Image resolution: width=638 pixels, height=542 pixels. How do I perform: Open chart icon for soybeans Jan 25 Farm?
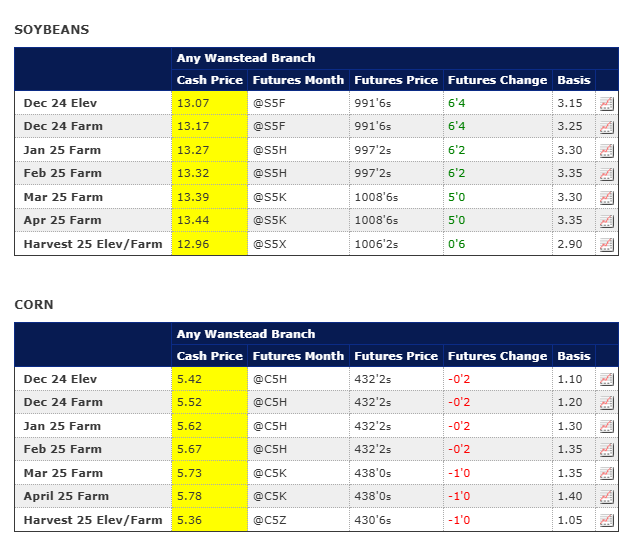606,150
